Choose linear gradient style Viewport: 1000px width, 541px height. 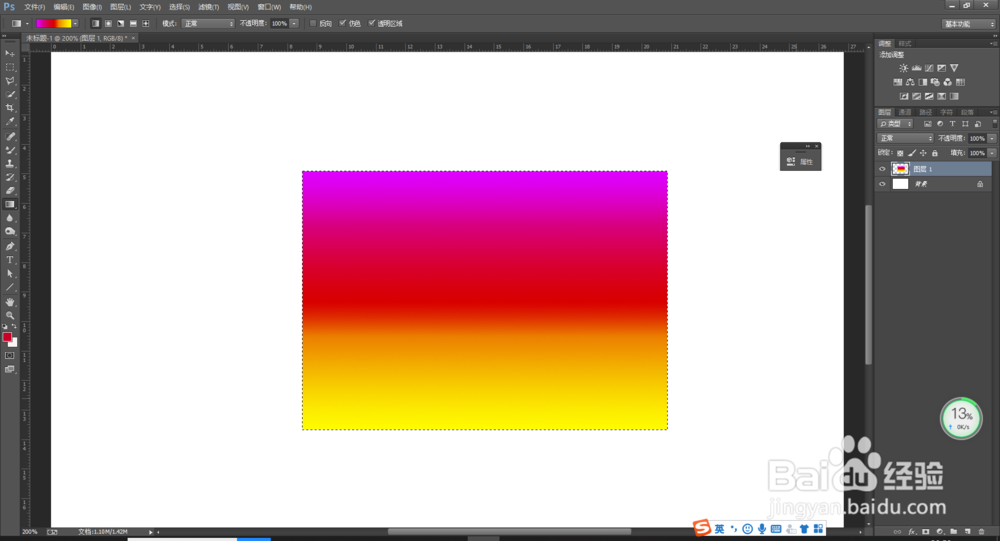click(95, 24)
